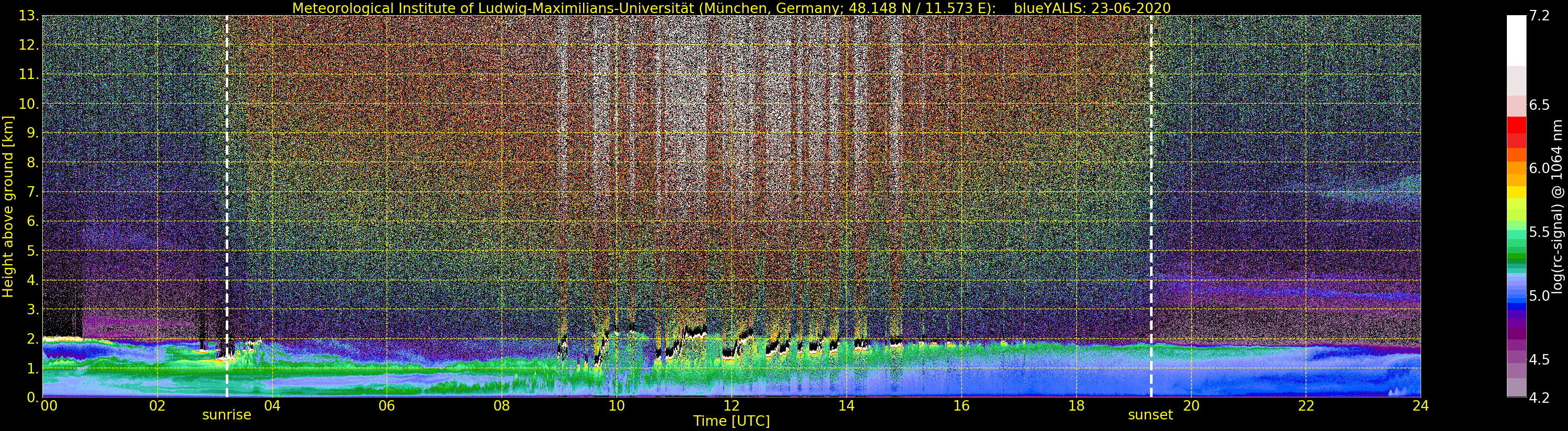Click the time axis tick label 00

pyautogui.click(x=49, y=406)
